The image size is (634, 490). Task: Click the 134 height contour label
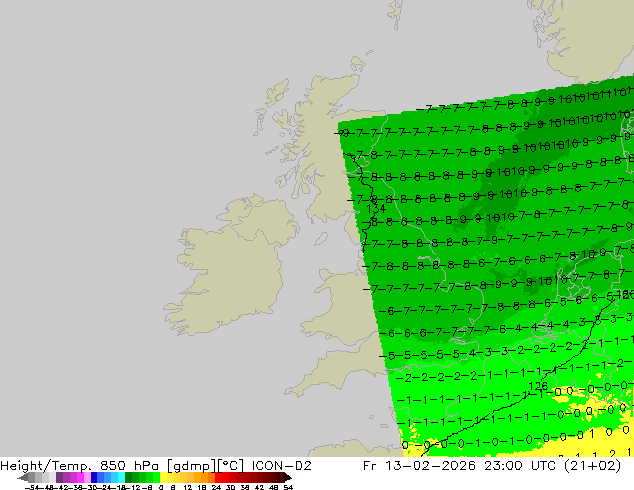coord(376,209)
